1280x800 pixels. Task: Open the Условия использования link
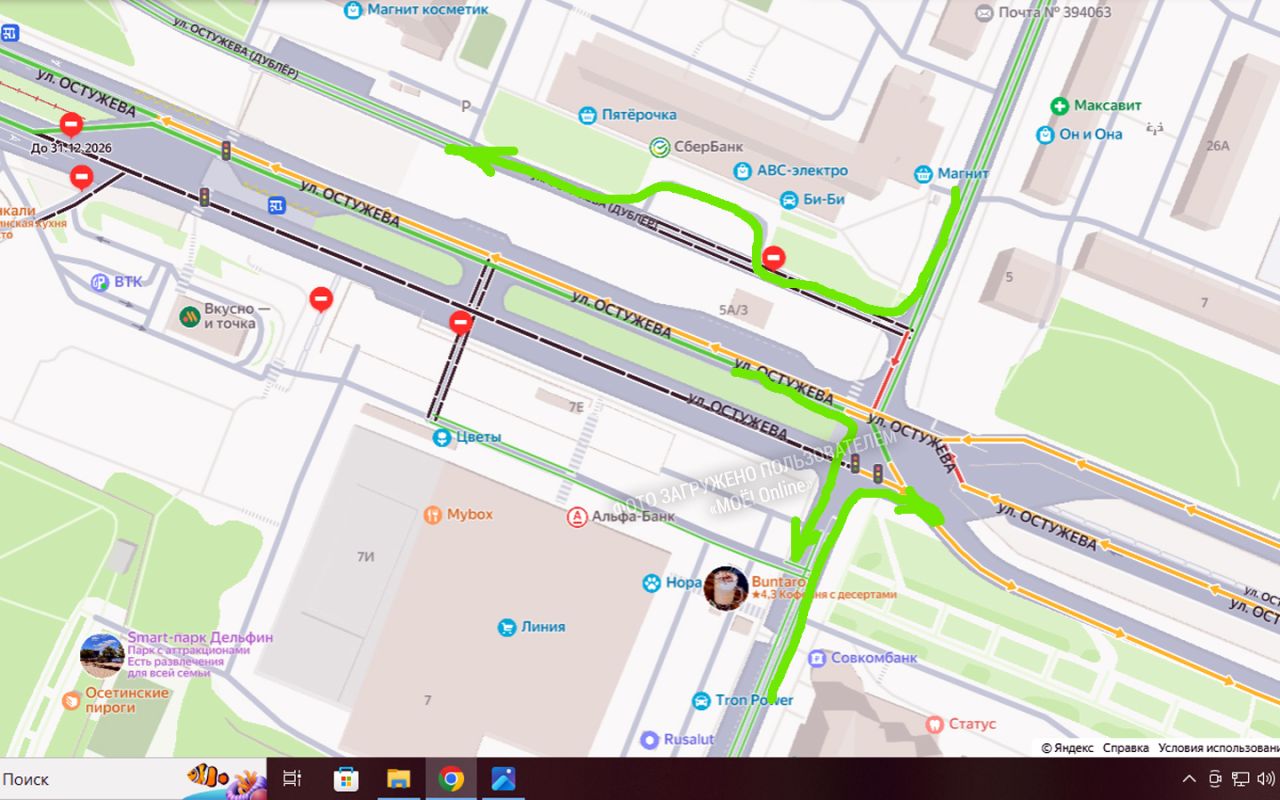(1219, 748)
